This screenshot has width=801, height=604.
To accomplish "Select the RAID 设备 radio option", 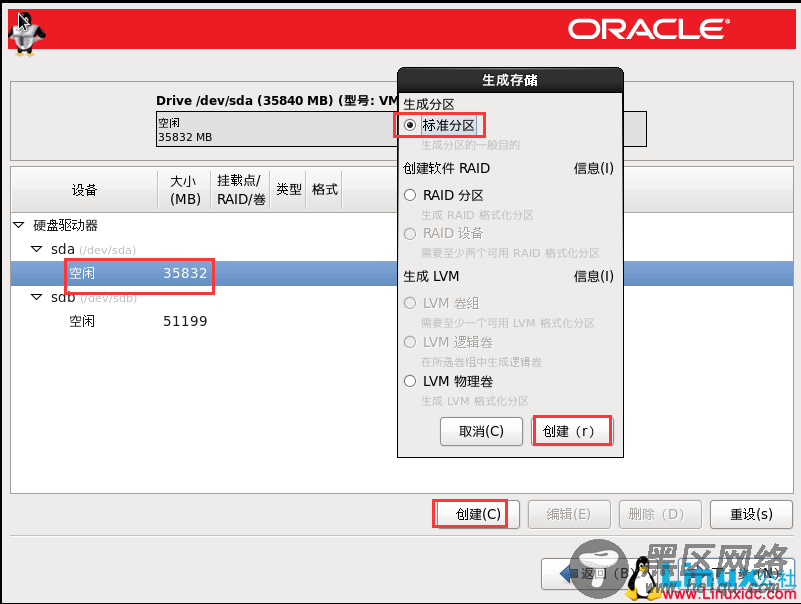I will coord(410,234).
